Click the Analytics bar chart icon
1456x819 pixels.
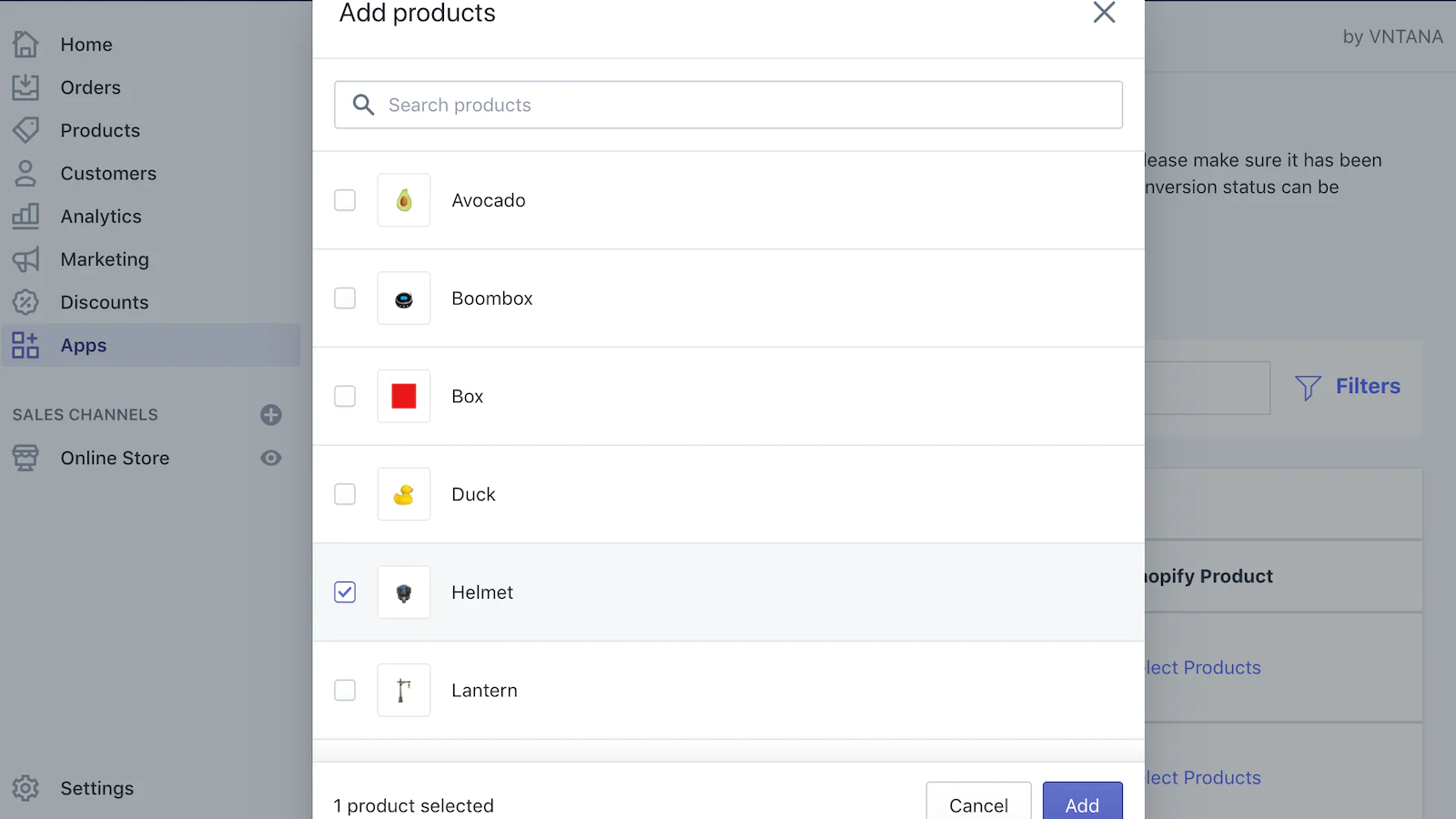[x=25, y=217]
